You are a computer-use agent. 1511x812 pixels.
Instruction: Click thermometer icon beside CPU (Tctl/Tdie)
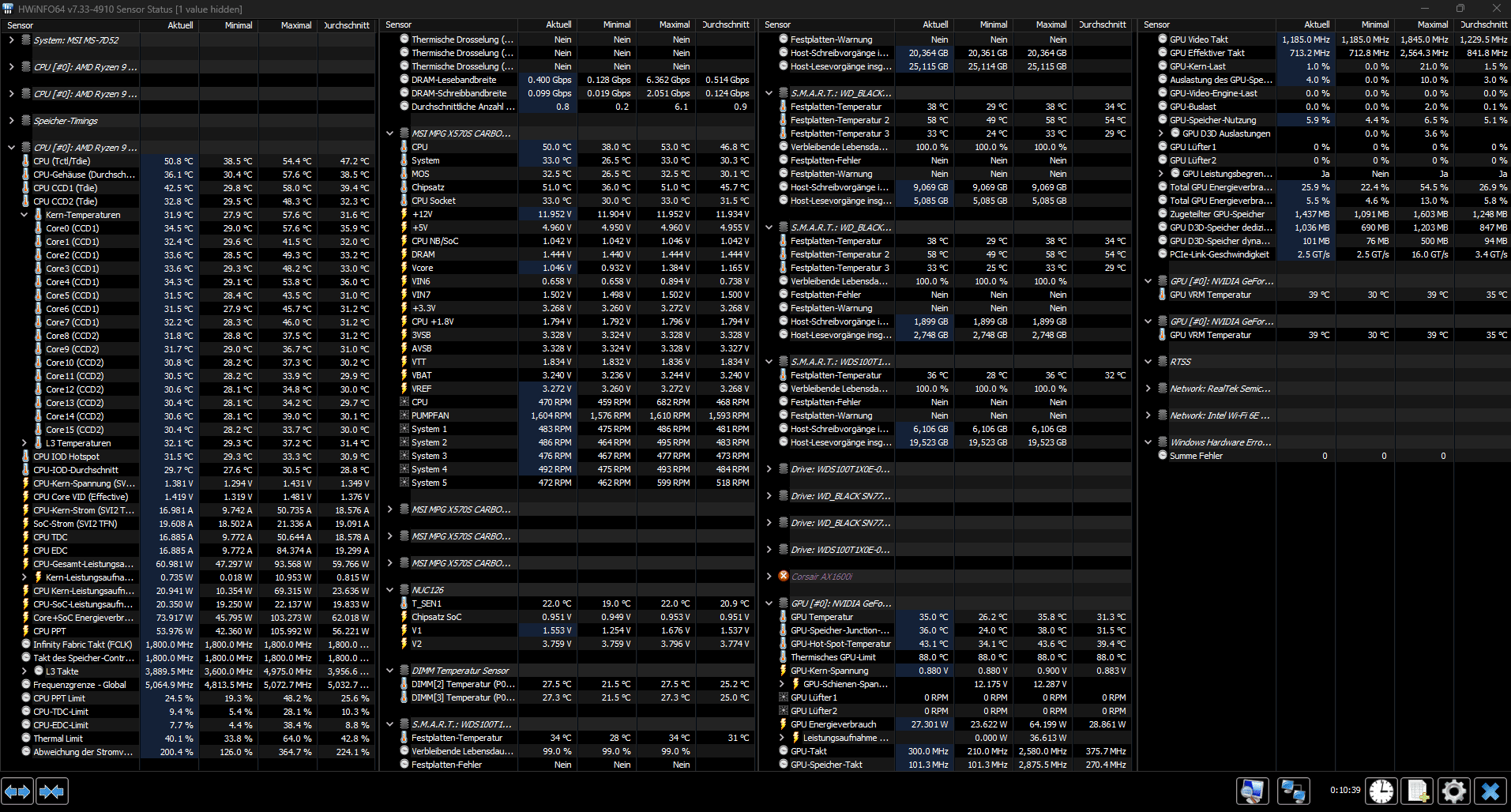(x=25, y=161)
